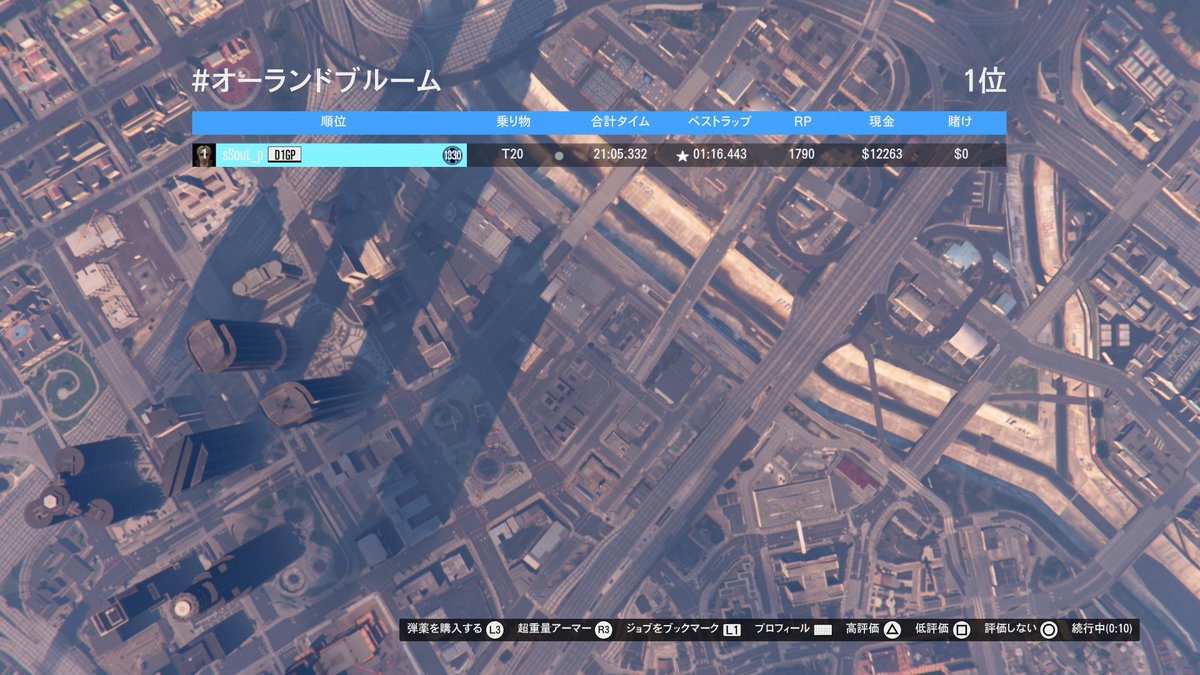The height and width of the screenshot is (675, 1200).
Task: Click the player name sSouL_p
Action: click(x=242, y=155)
